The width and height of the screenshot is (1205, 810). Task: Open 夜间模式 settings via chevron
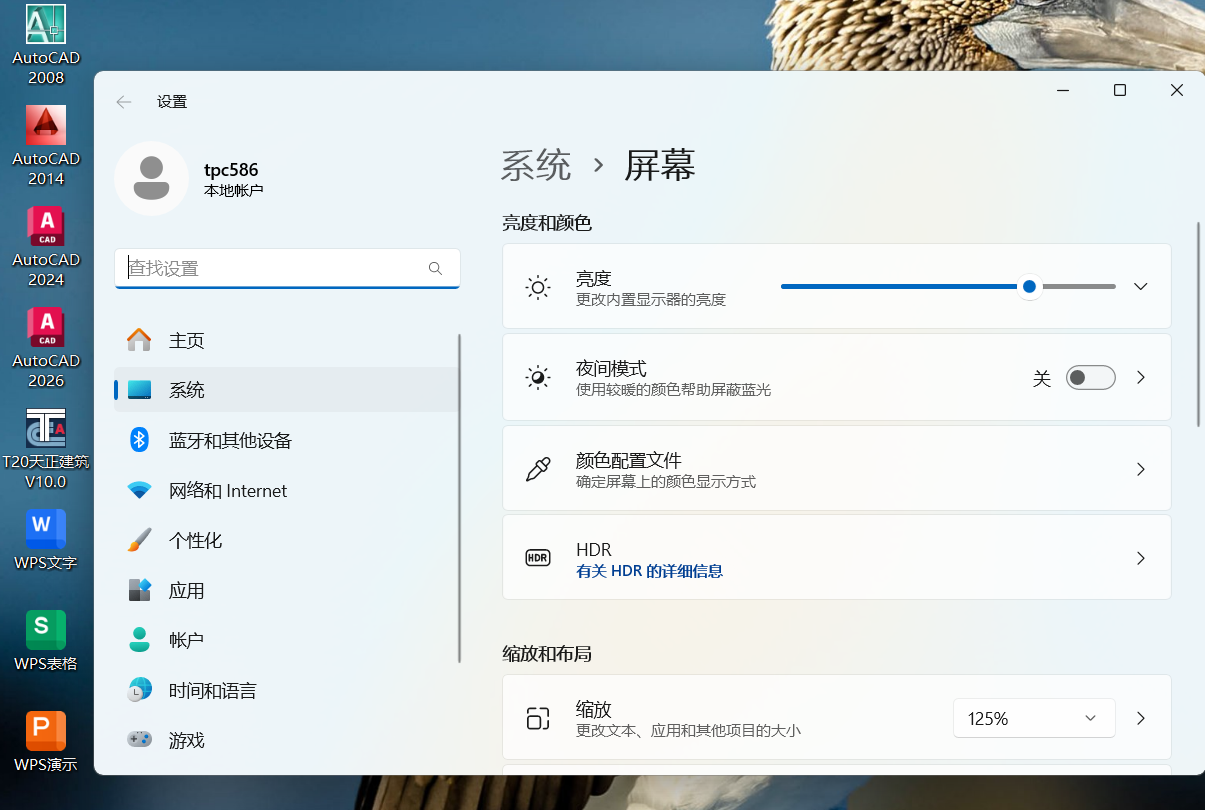click(1141, 377)
